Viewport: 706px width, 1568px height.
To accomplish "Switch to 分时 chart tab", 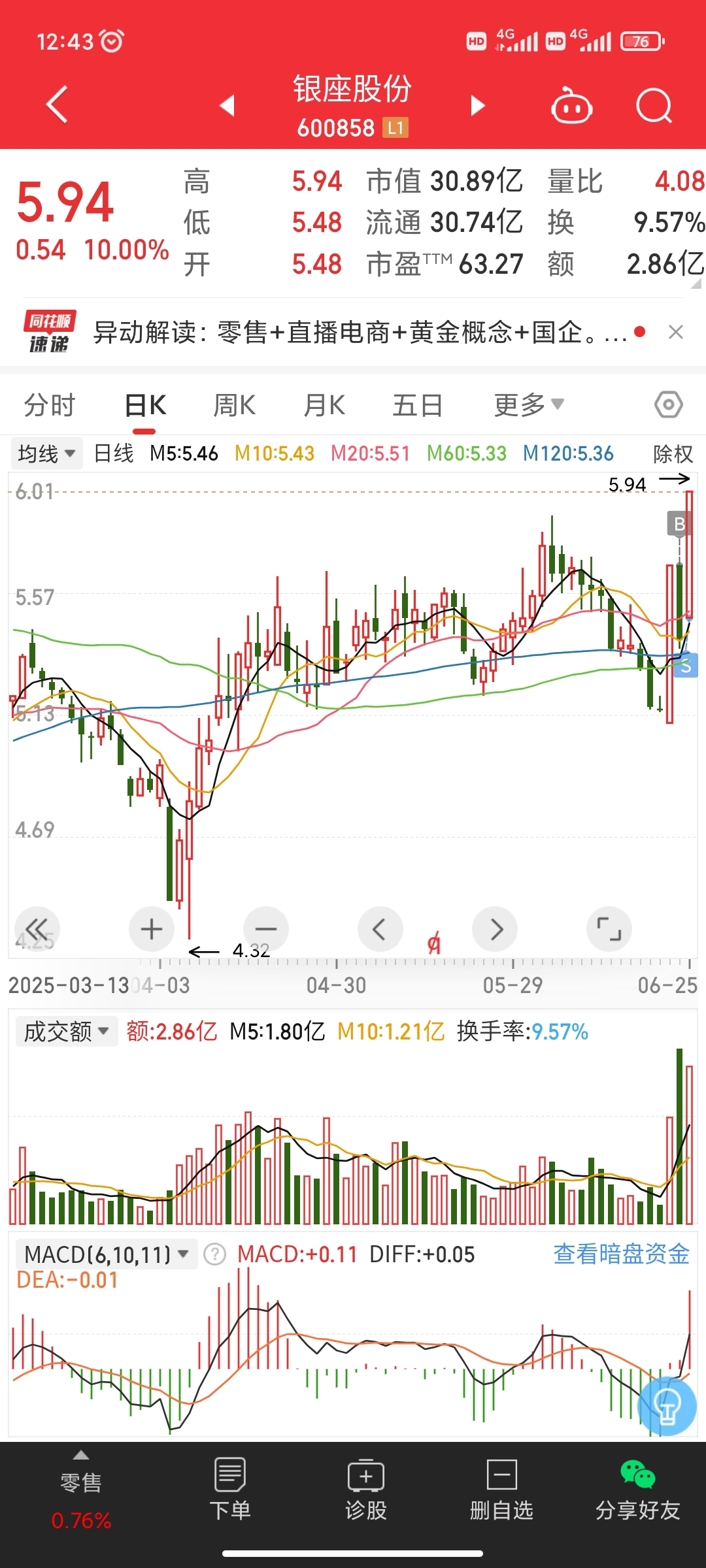I will [x=50, y=405].
